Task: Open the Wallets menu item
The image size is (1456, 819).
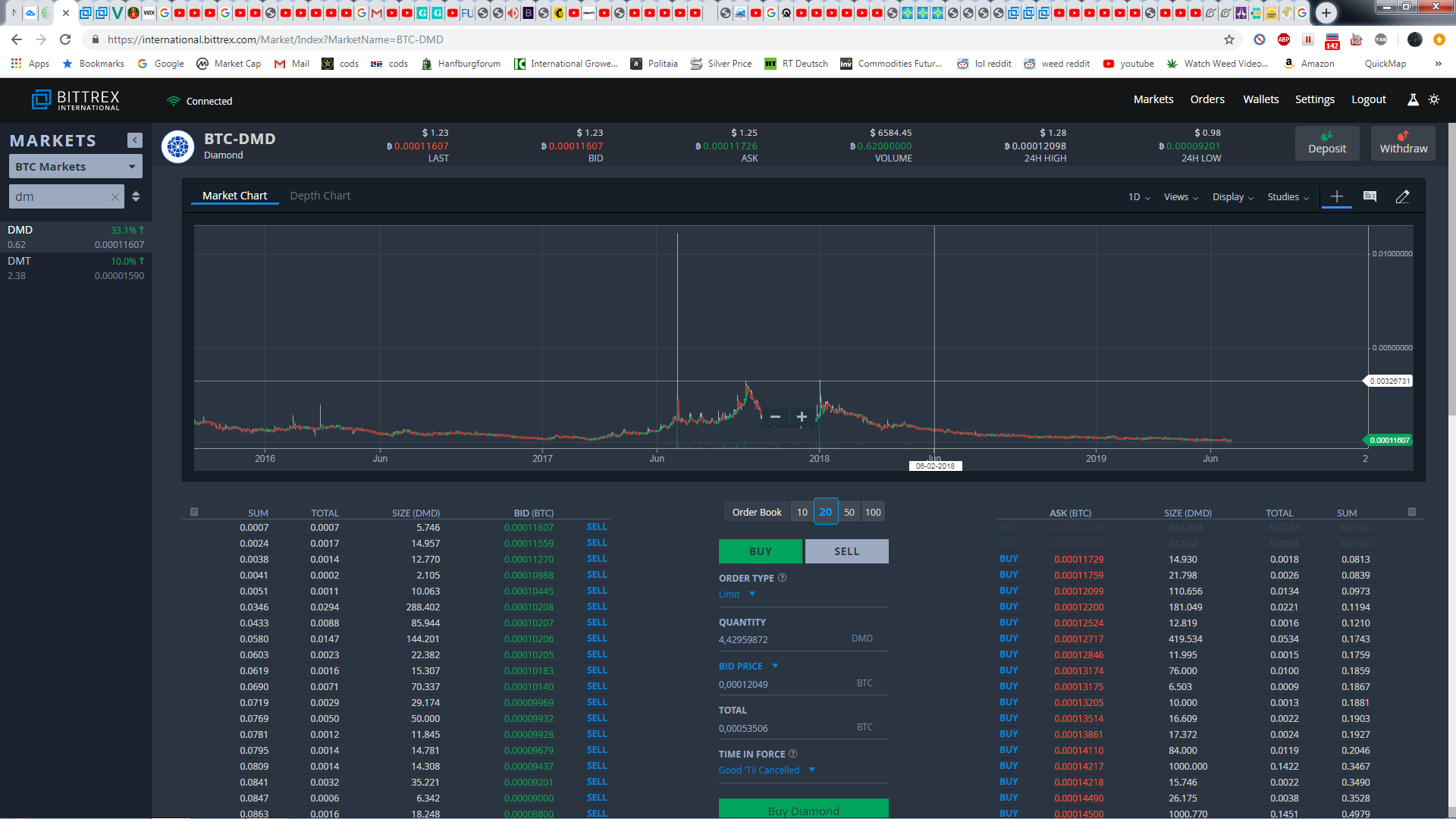Action: (1260, 99)
